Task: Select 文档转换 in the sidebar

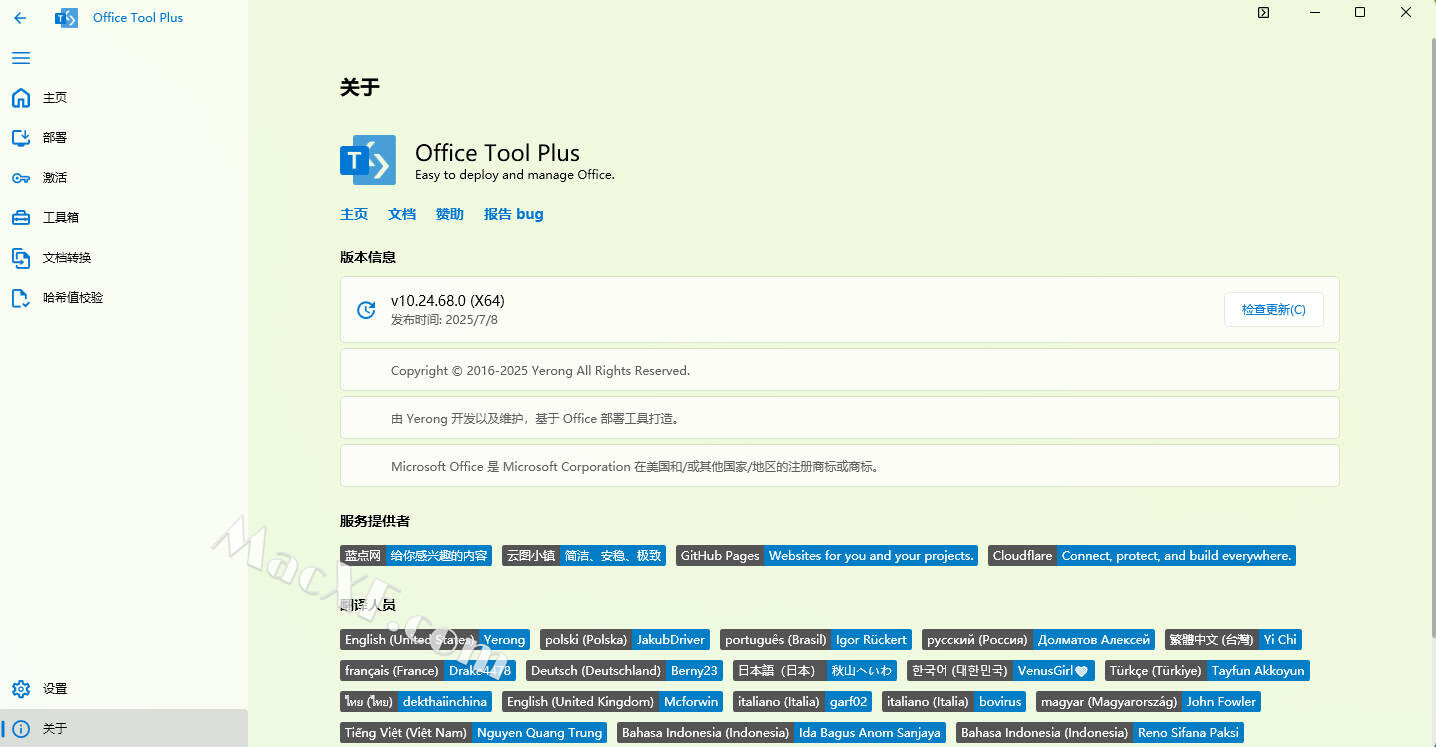Action: tap(124, 258)
